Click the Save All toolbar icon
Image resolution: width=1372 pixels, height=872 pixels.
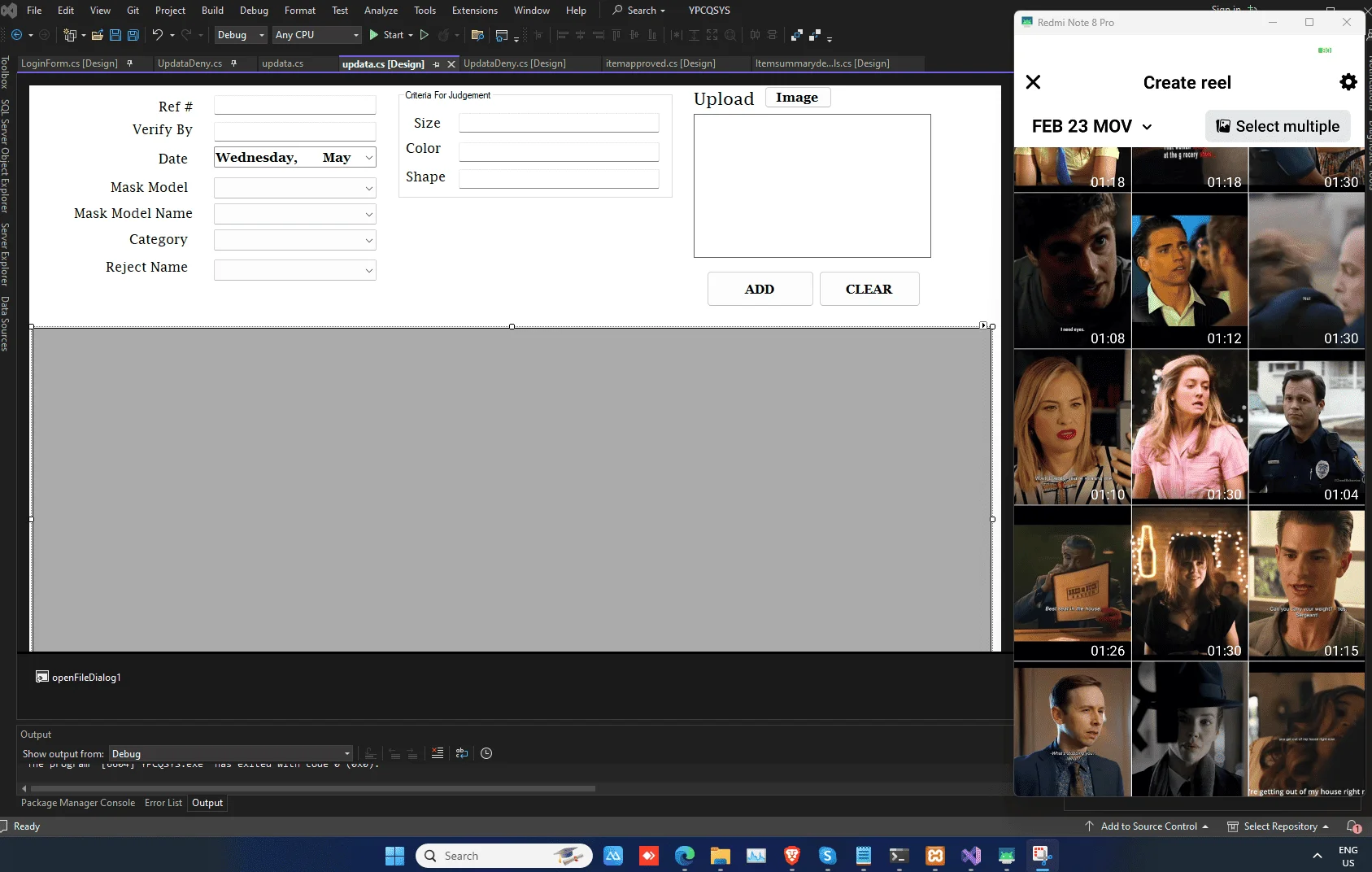133,35
